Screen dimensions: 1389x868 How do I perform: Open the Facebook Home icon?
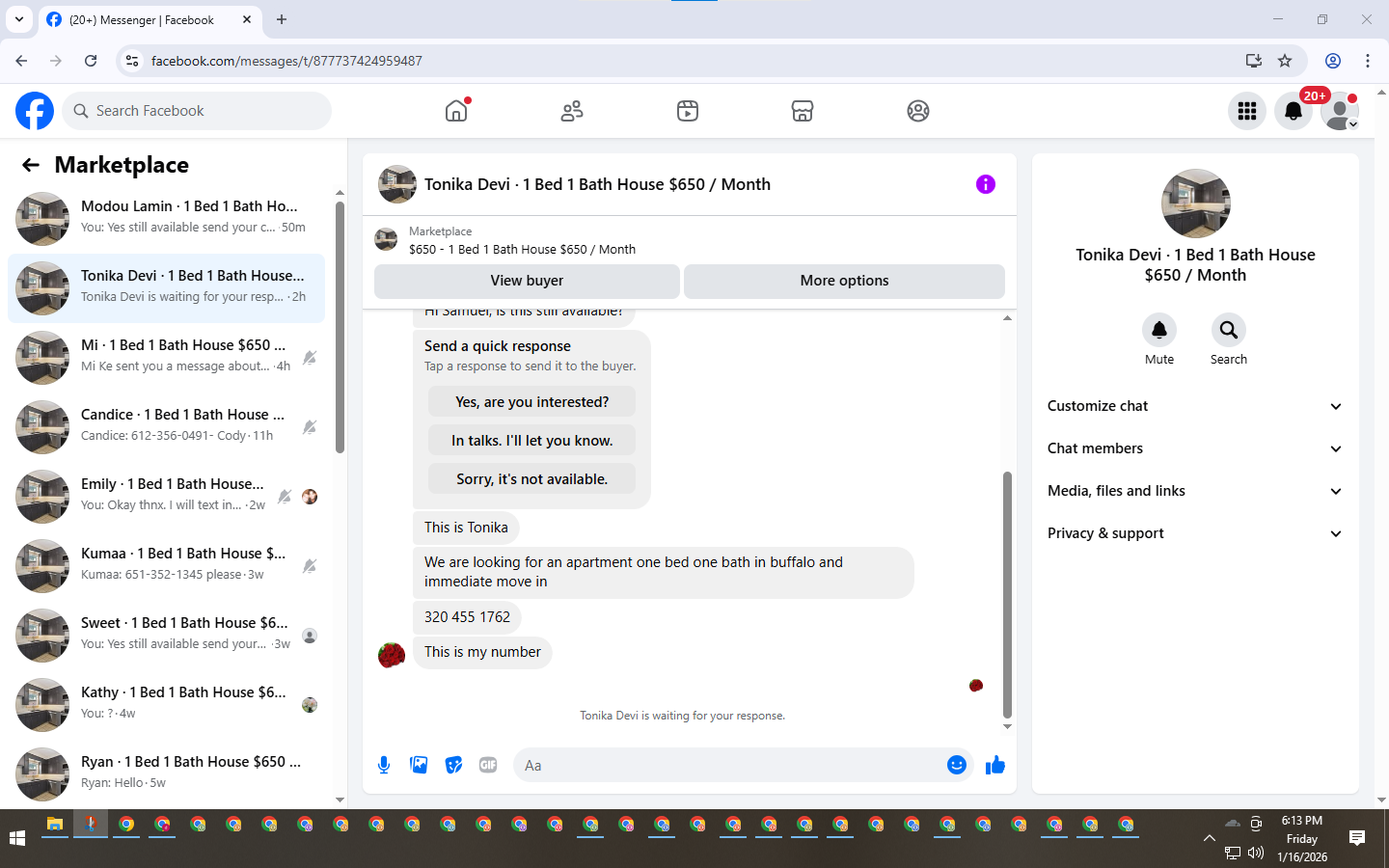[x=456, y=111]
